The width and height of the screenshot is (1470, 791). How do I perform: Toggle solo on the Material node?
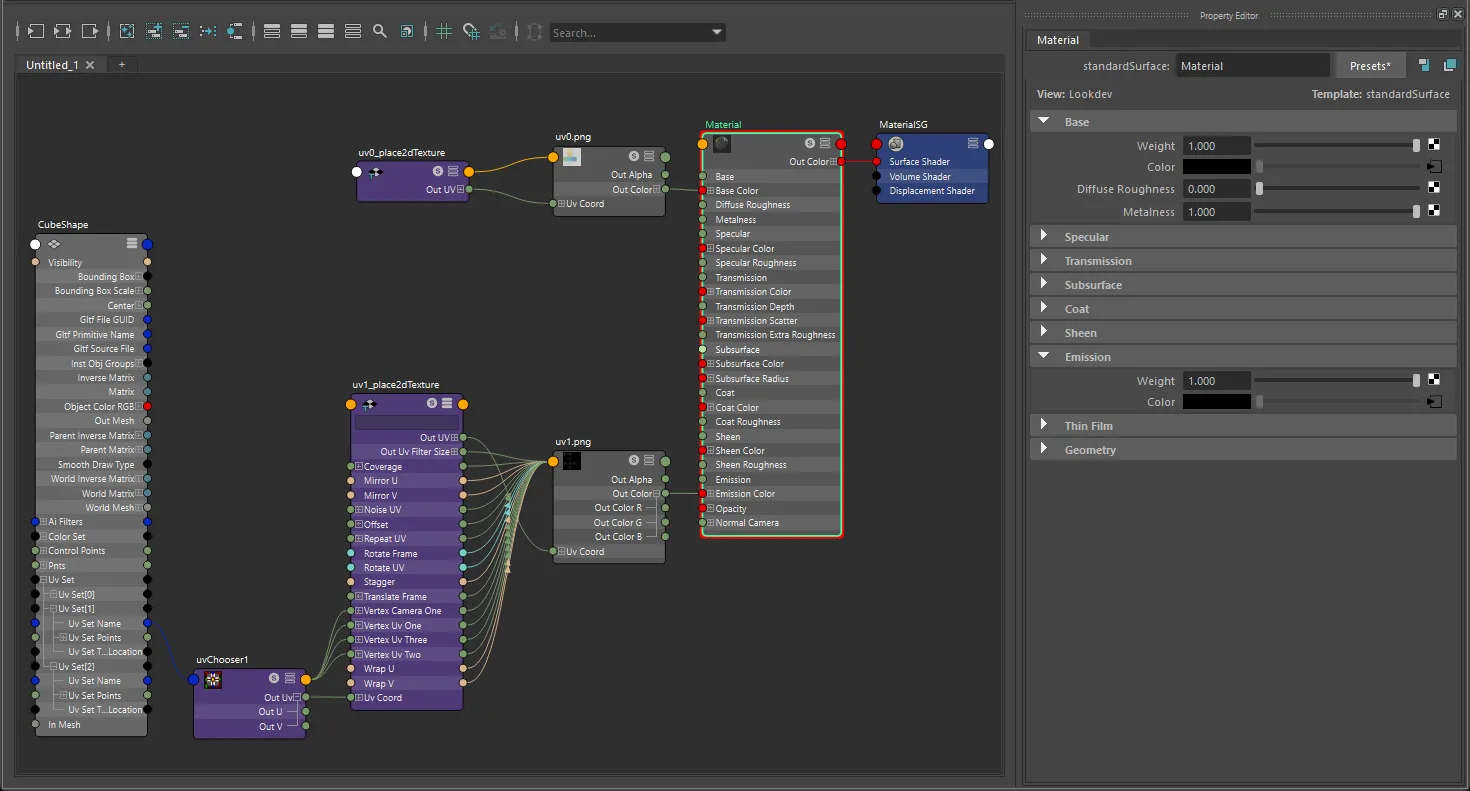[x=810, y=143]
